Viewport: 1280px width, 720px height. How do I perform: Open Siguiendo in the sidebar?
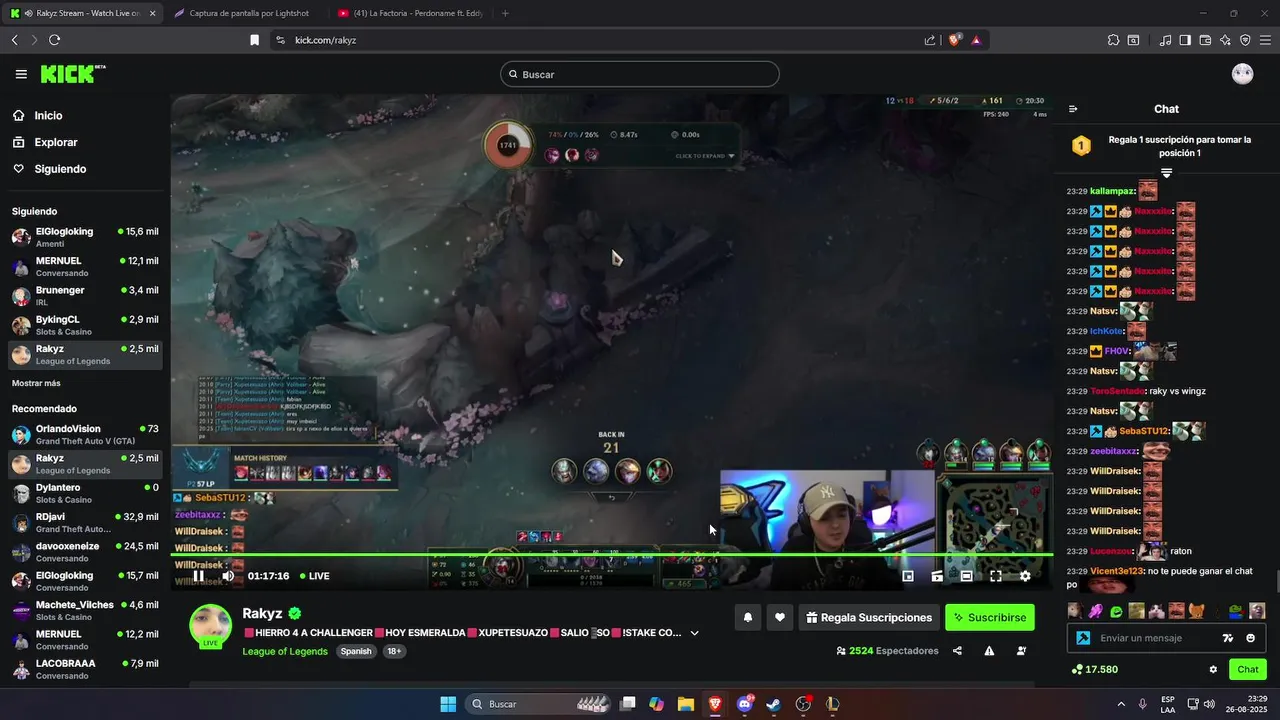[49, 169]
